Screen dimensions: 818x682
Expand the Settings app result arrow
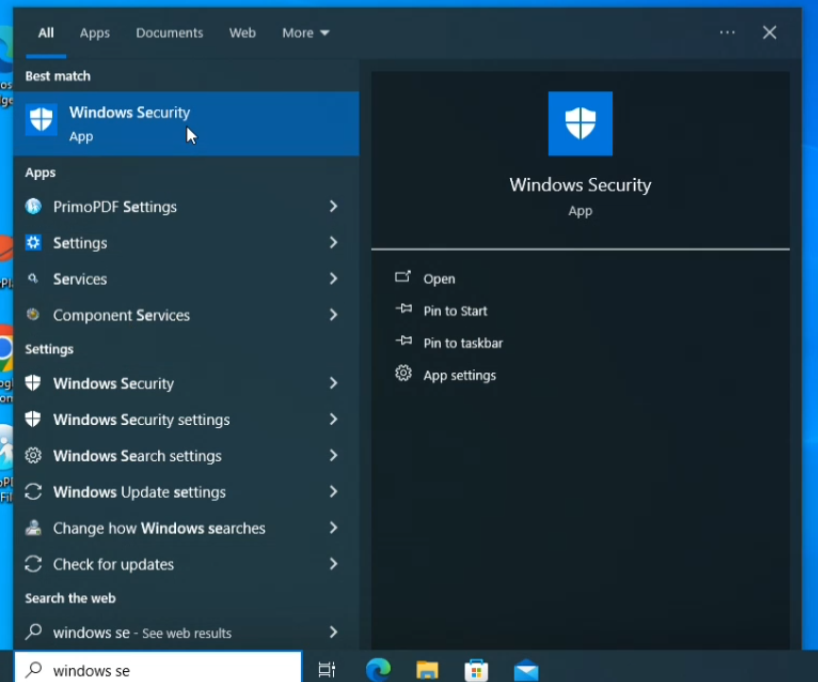pos(333,243)
